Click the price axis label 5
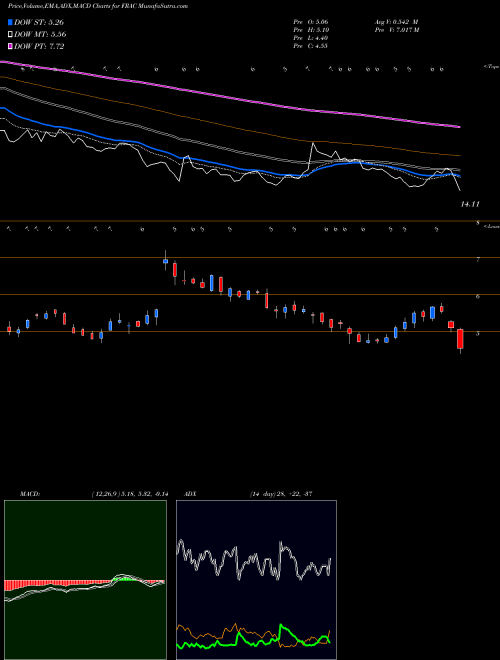Viewport: 500px width, 660px height. [478, 333]
